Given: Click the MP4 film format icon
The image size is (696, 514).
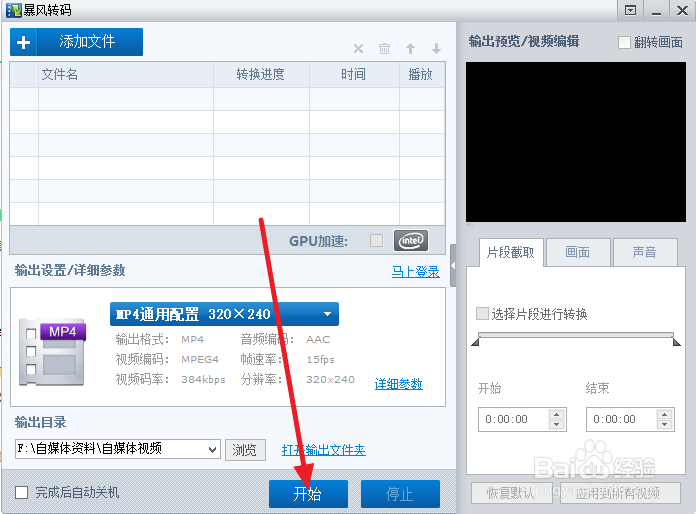Looking at the screenshot, I should pos(52,352).
